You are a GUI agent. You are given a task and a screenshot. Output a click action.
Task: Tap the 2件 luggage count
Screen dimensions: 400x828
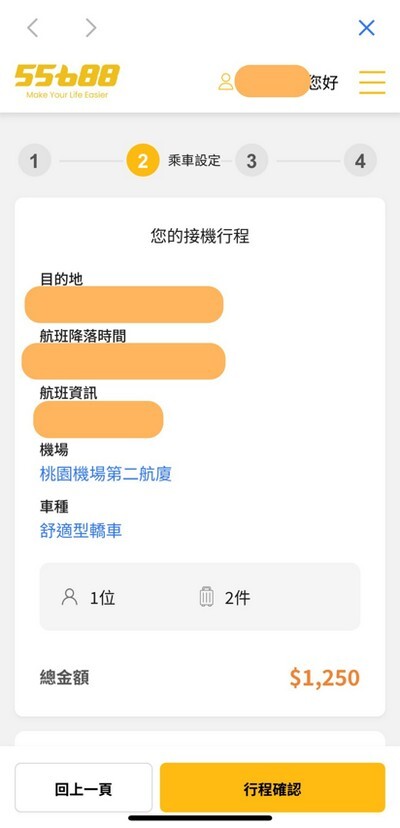238,598
